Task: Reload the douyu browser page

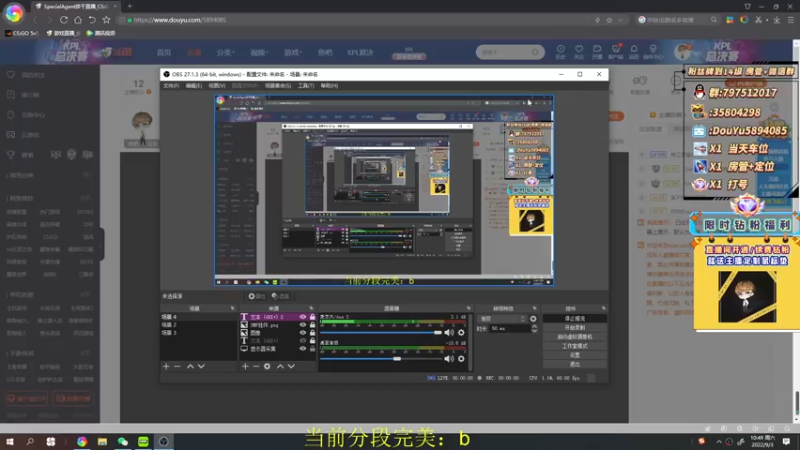Action: coord(63,20)
